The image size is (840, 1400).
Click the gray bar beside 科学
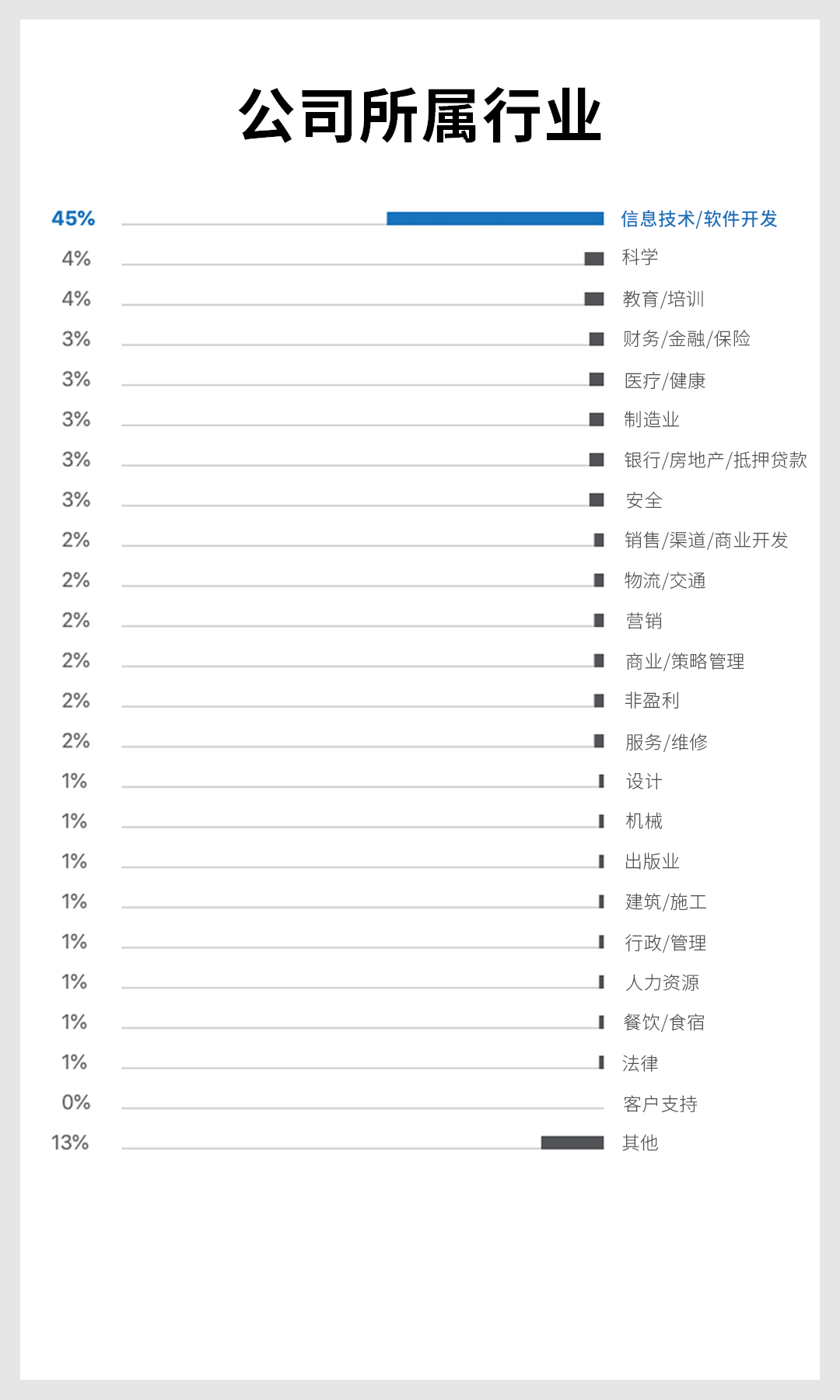(594, 258)
